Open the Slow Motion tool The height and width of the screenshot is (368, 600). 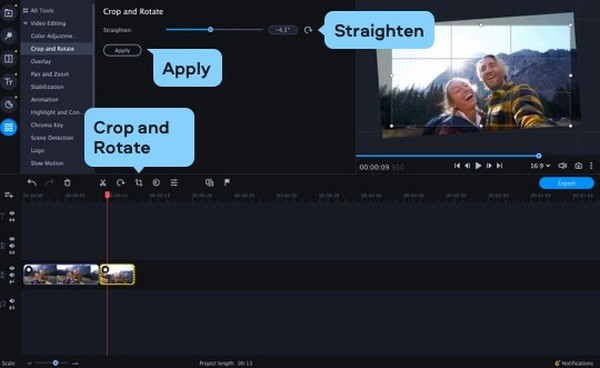[x=47, y=163]
